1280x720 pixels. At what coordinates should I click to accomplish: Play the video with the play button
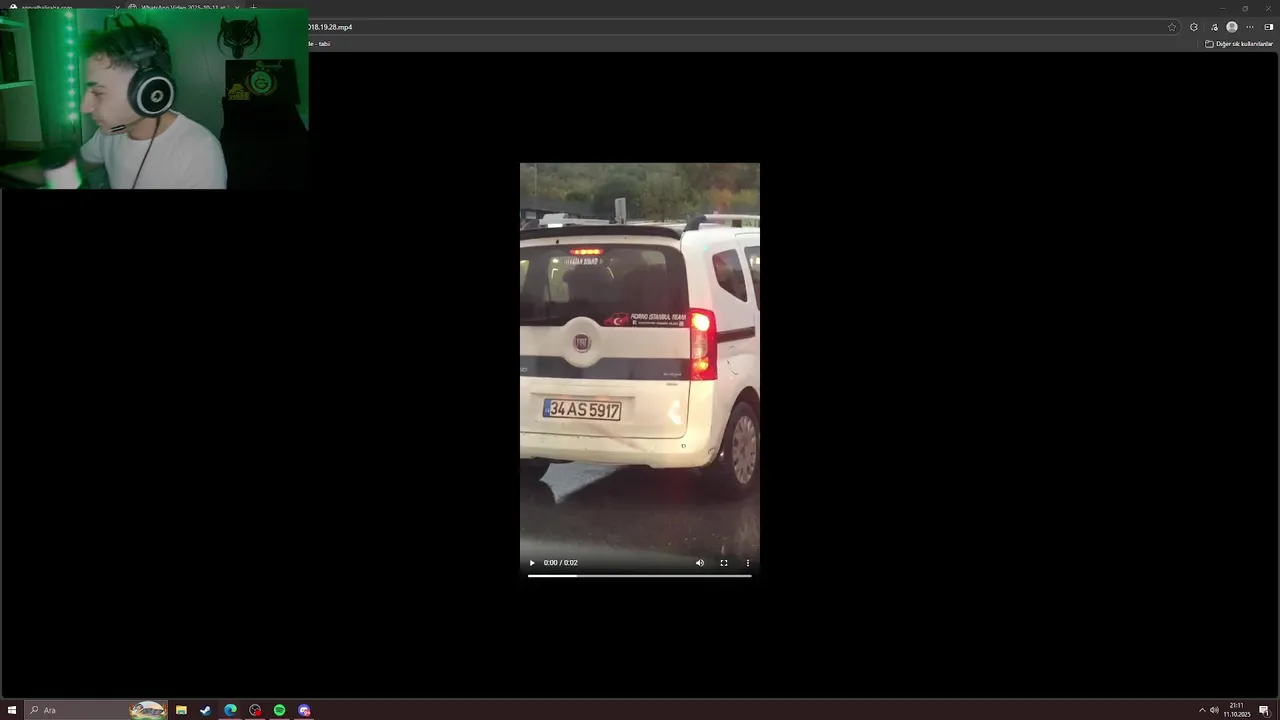pyautogui.click(x=532, y=563)
